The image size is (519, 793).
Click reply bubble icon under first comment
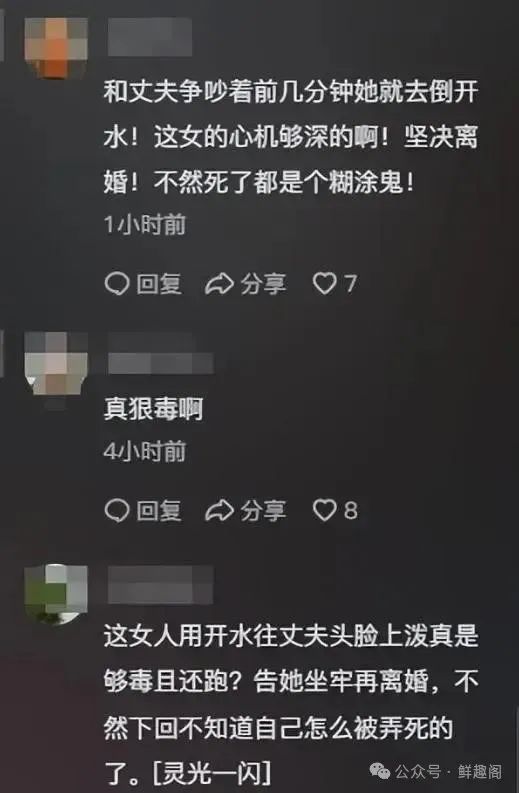pos(117,283)
